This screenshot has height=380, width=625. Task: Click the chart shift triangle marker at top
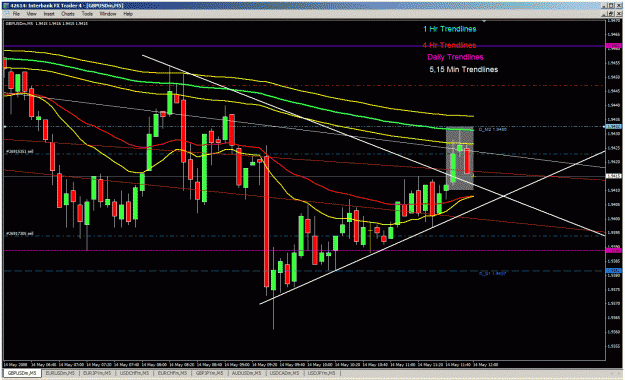(x=484, y=21)
